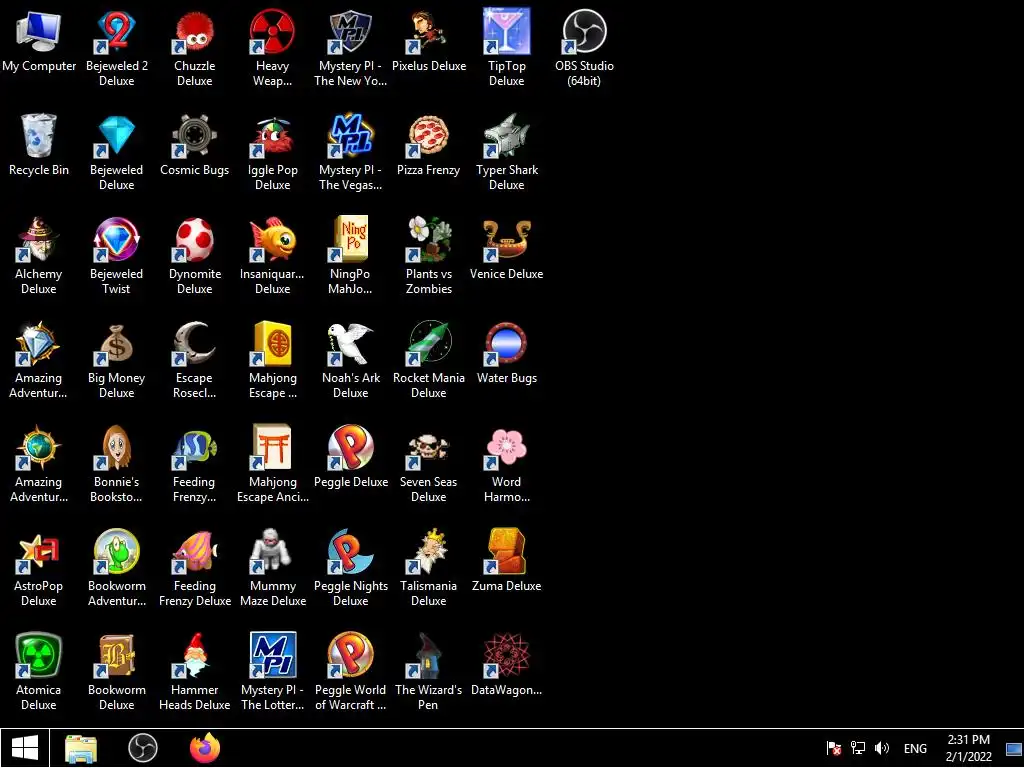Click the network status tray icon

coord(857,748)
